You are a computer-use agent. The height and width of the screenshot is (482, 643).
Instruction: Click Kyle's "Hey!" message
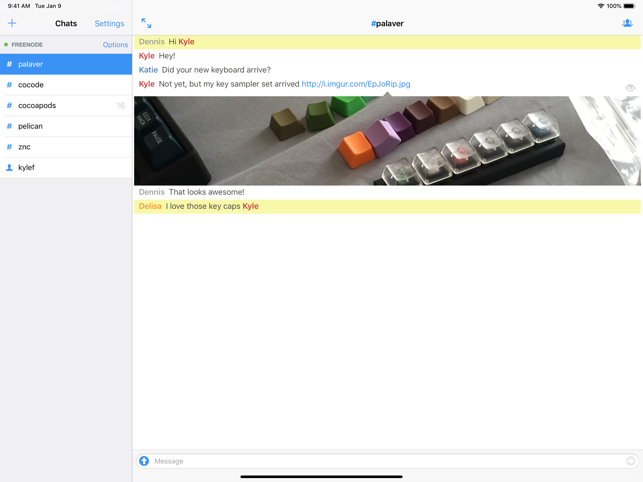point(167,56)
